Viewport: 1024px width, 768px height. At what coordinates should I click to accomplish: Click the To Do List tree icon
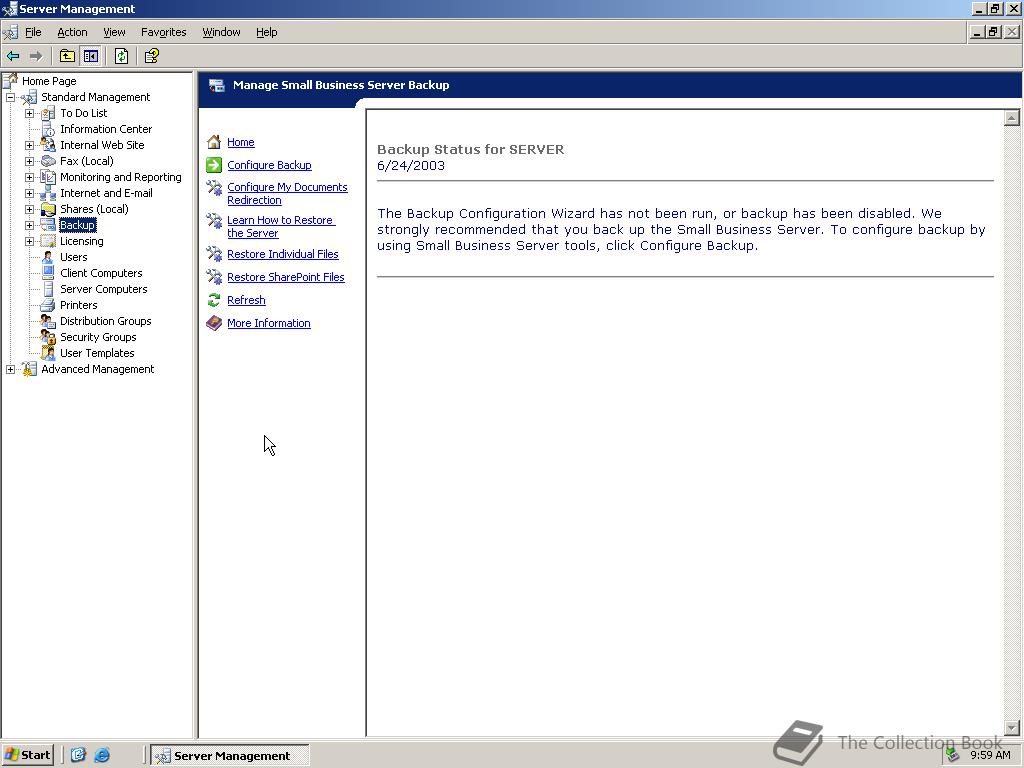click(48, 114)
